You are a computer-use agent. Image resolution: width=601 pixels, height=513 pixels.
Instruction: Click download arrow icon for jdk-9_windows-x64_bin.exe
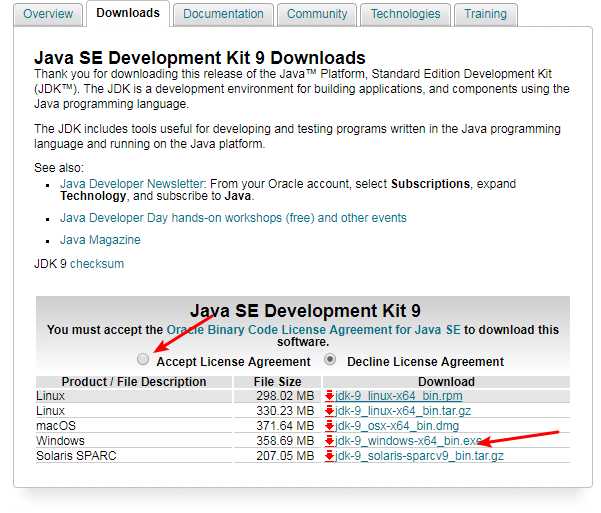[329, 441]
